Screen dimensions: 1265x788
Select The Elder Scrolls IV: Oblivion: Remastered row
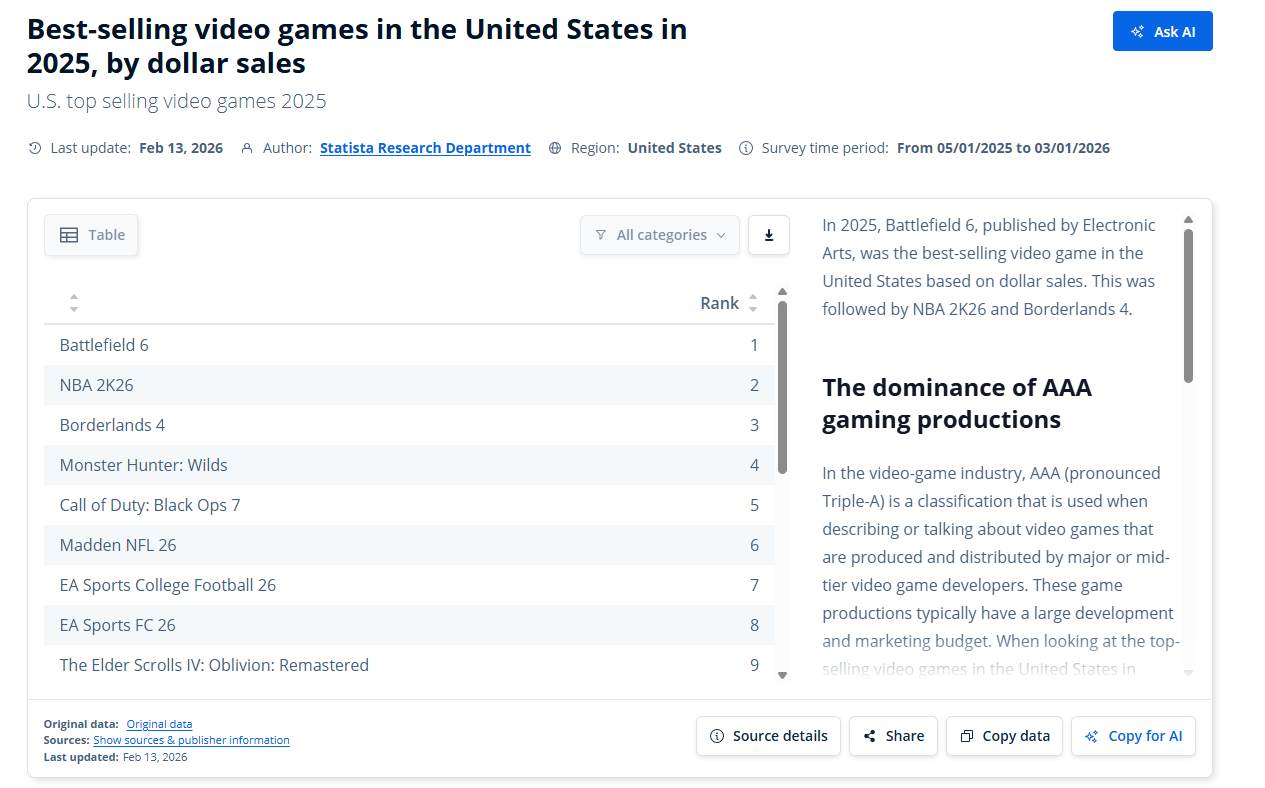pyautogui.click(x=409, y=665)
